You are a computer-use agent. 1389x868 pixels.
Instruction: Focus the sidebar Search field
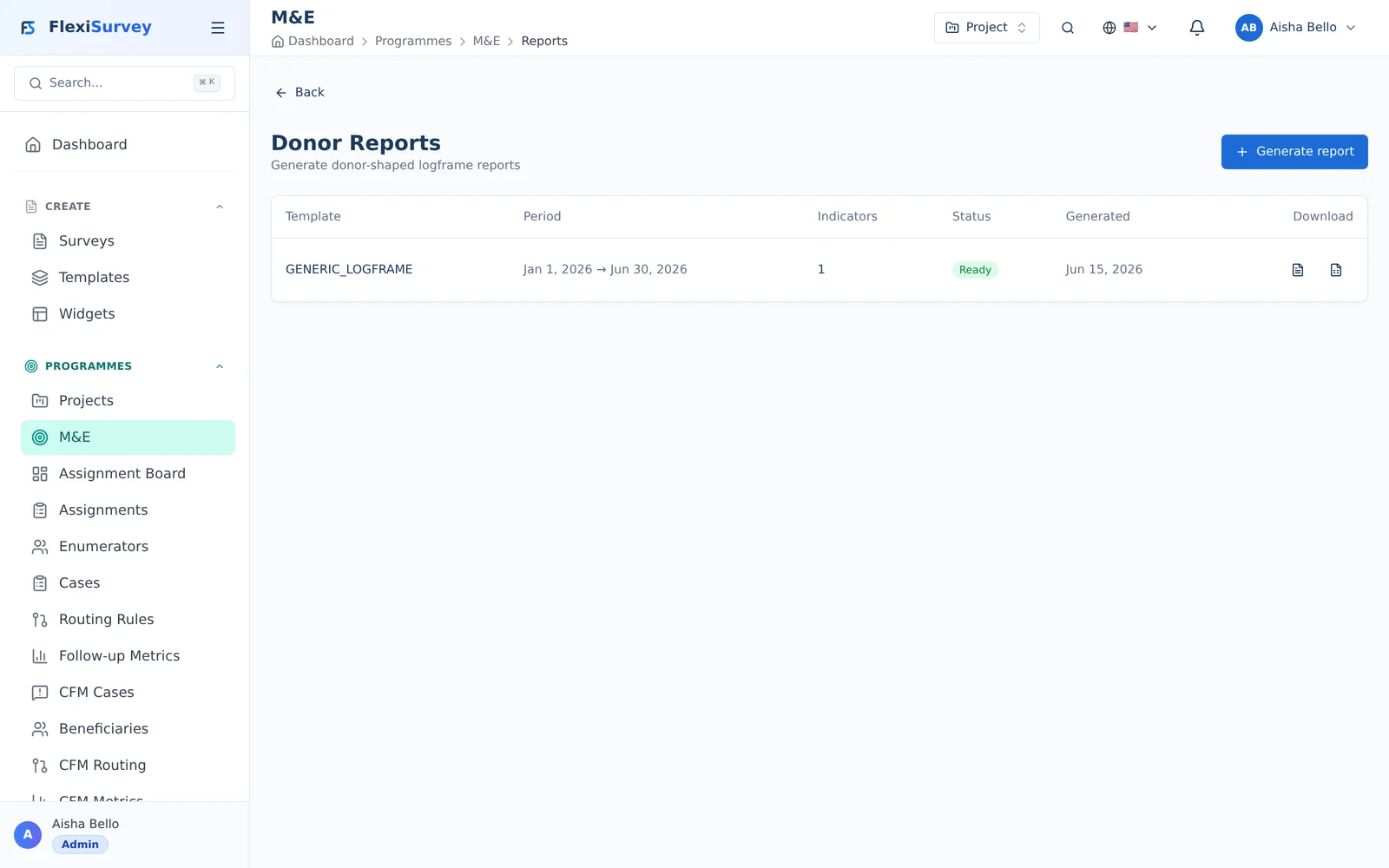tap(124, 83)
